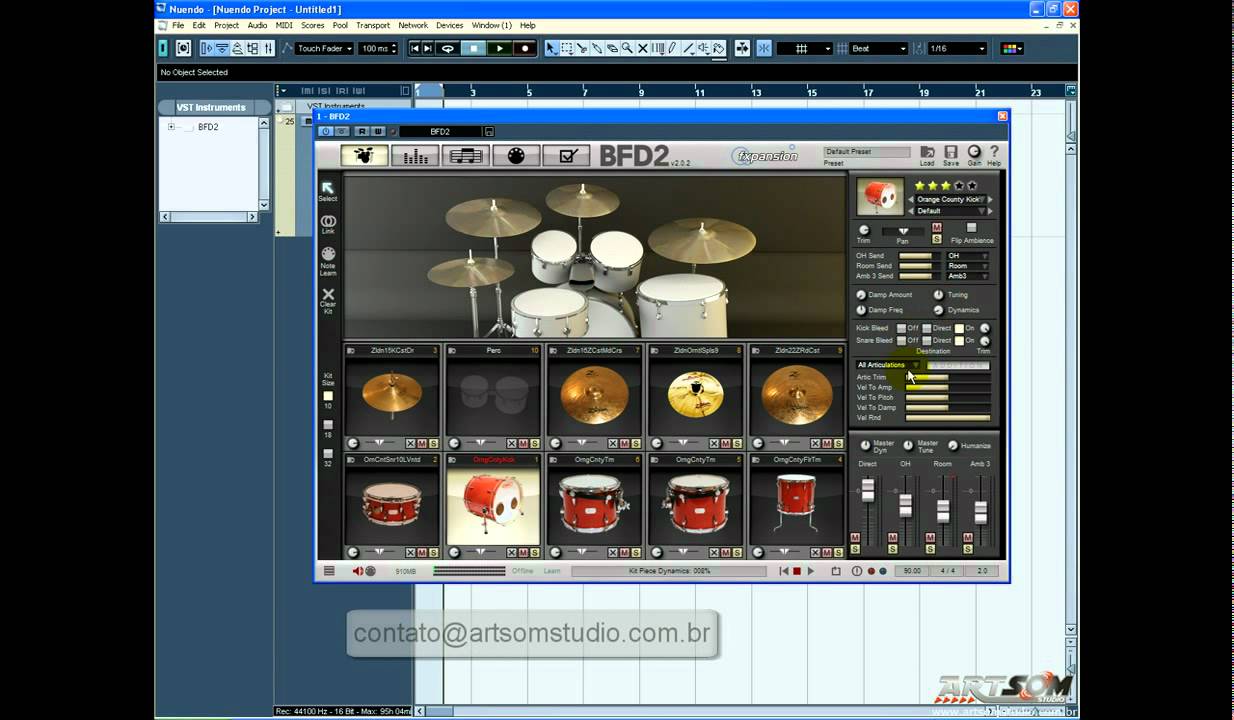Open the Transport menu
The width and height of the screenshot is (1234, 720).
point(373,25)
